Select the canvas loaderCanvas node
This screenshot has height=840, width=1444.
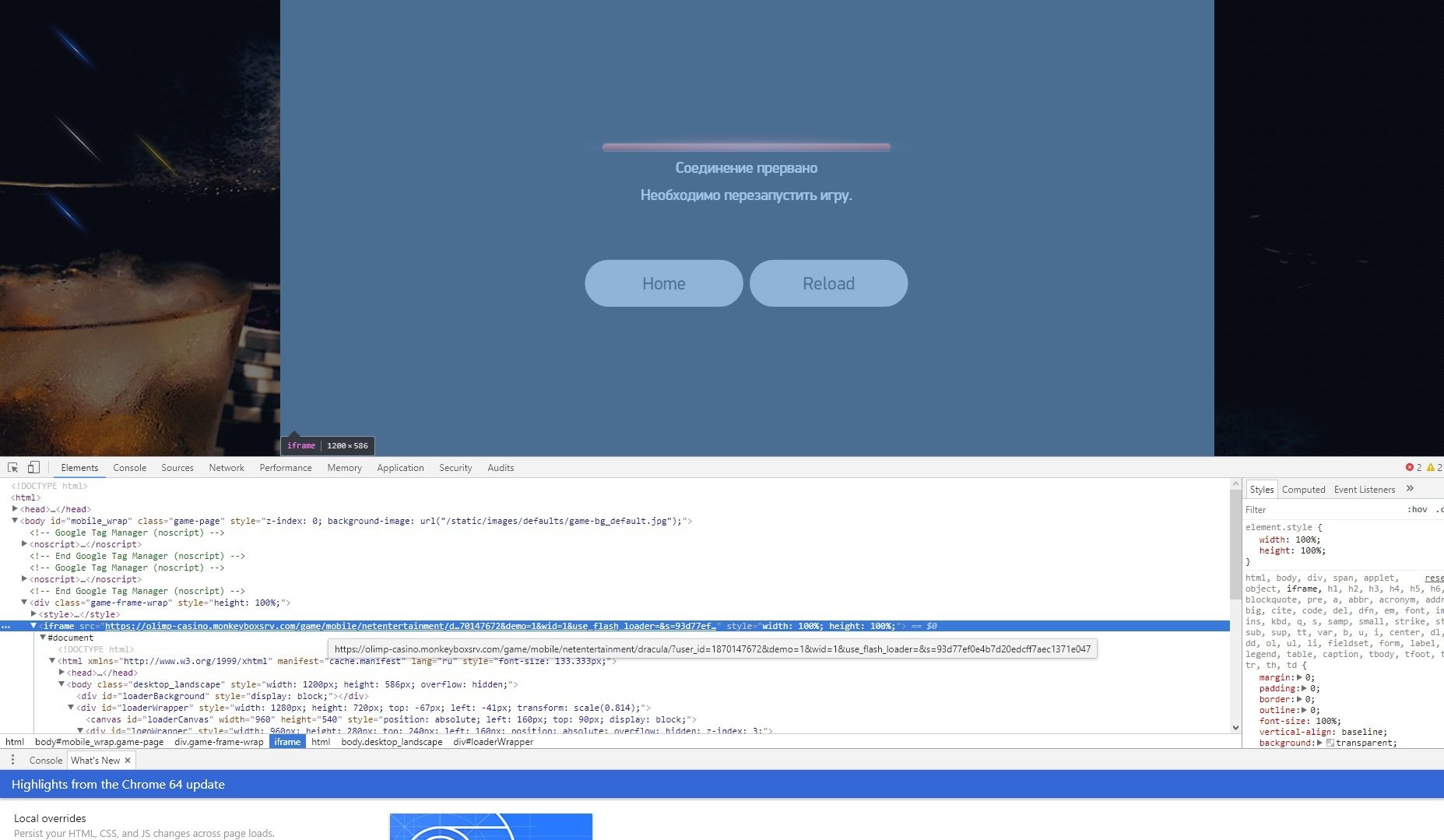[392, 719]
